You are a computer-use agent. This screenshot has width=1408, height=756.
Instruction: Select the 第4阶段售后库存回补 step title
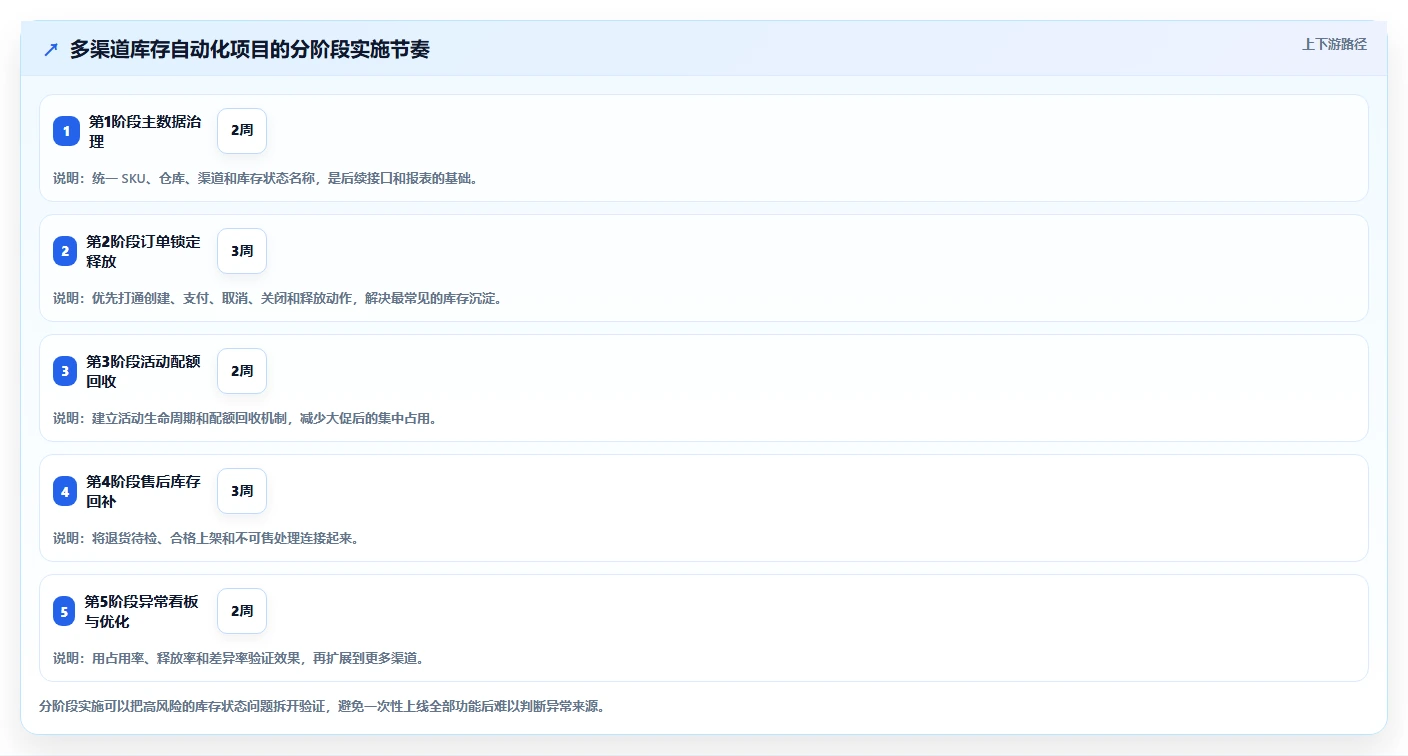click(144, 491)
